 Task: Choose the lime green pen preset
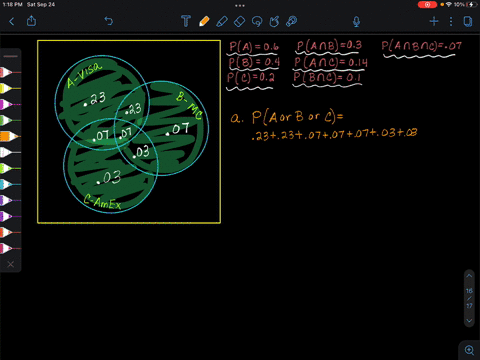[x=10, y=168]
